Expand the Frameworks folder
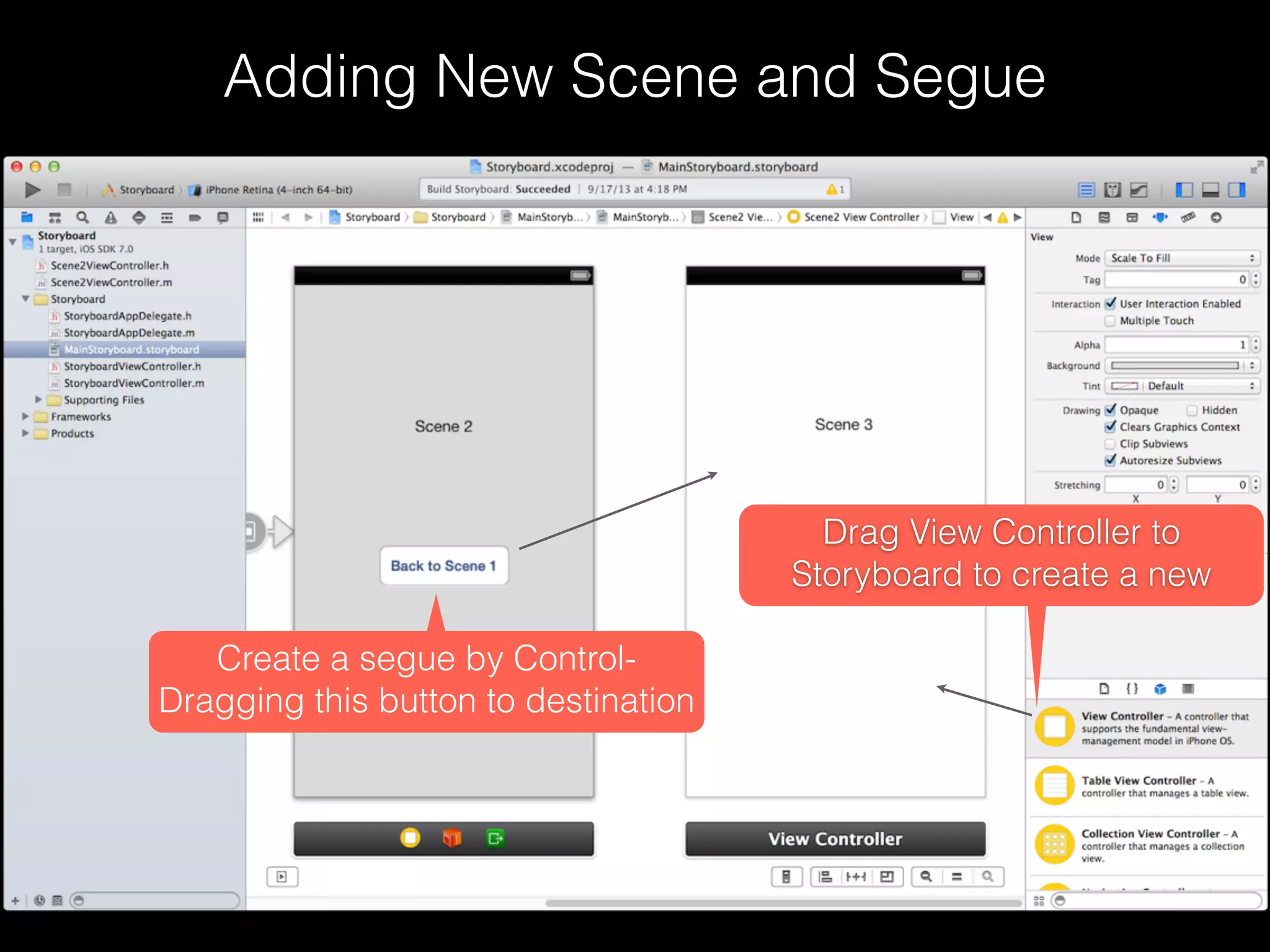 click(x=25, y=416)
